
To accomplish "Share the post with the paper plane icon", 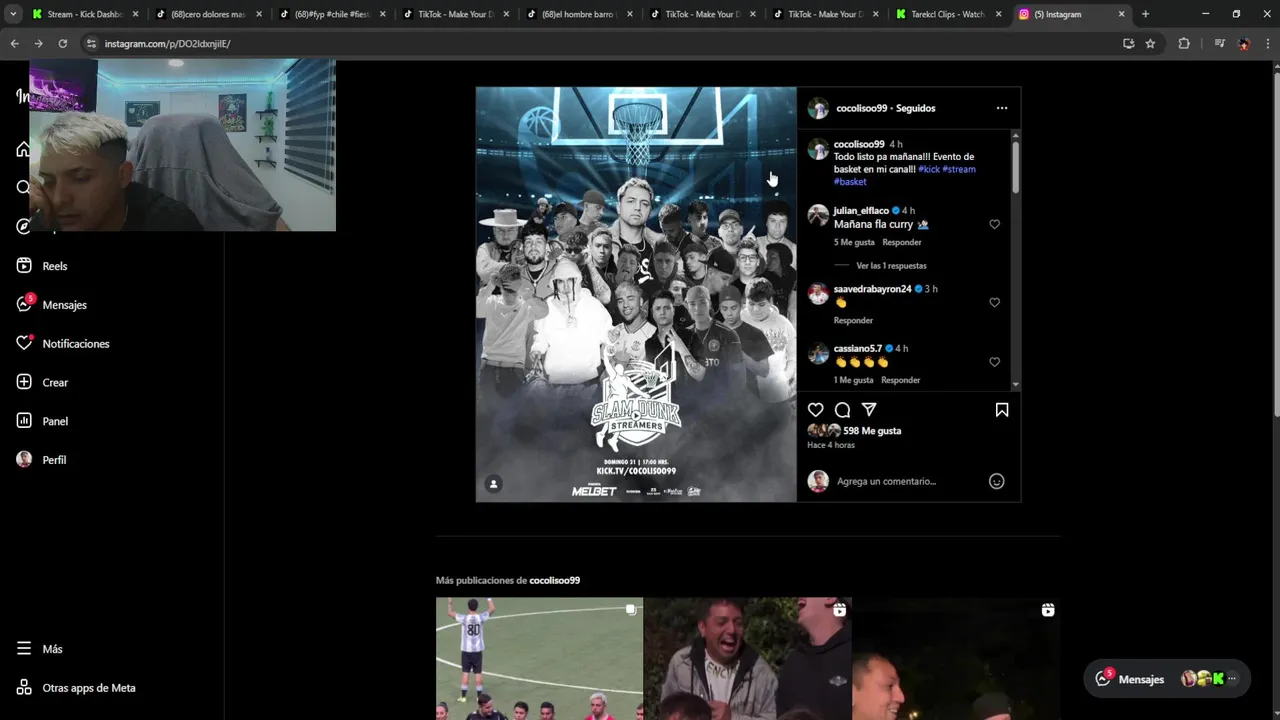I will [869, 410].
